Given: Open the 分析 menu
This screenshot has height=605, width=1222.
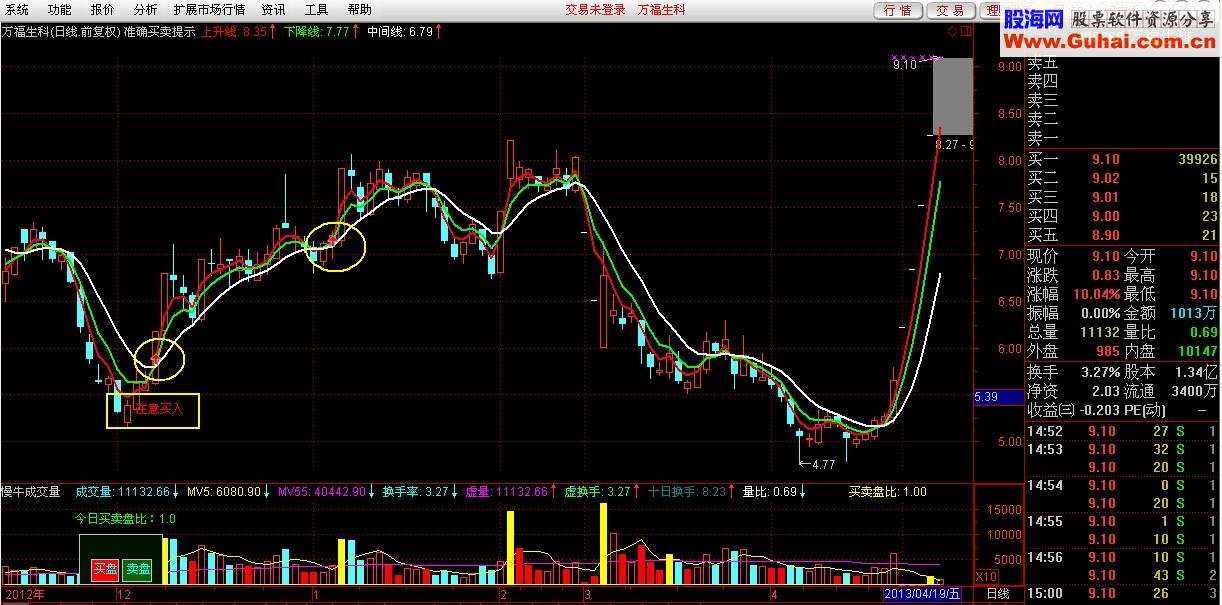Looking at the screenshot, I should tap(145, 10).
